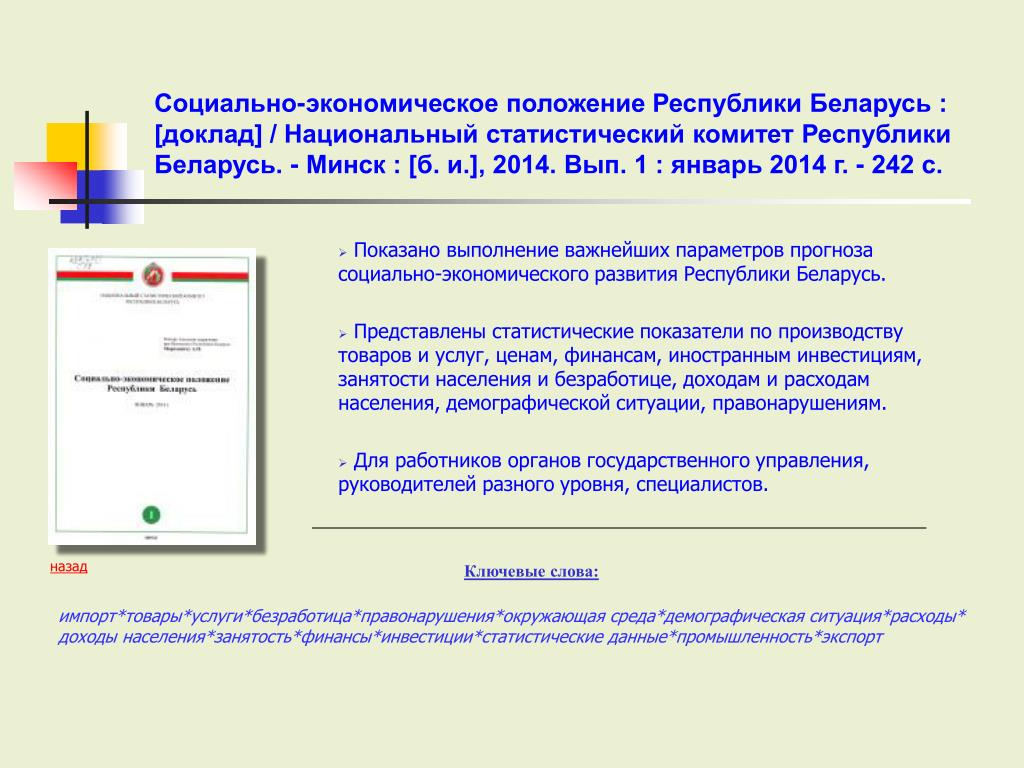Screen dimensions: 1024x768
Task: Open the 'Ключевые слова:' link
Action: click(531, 571)
